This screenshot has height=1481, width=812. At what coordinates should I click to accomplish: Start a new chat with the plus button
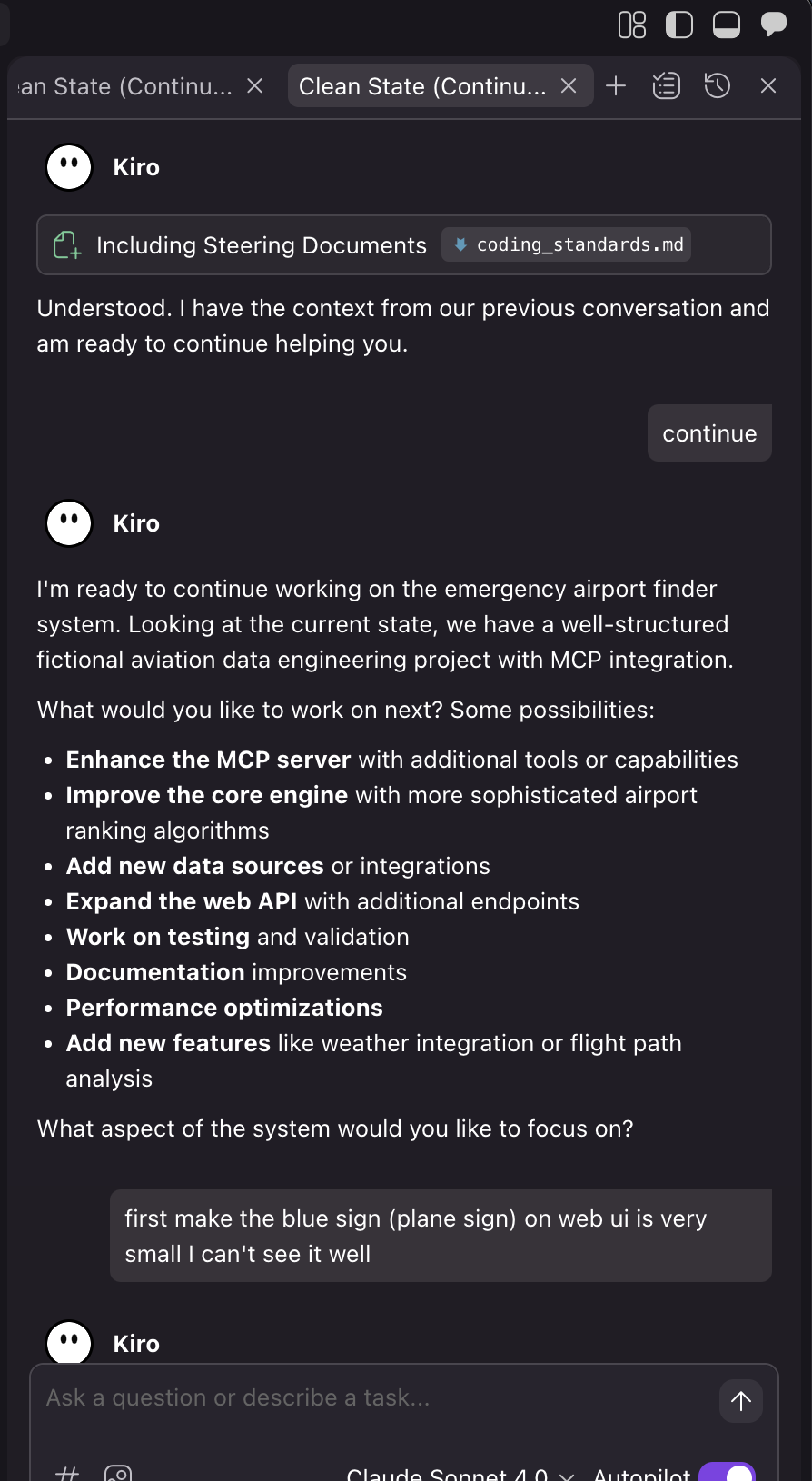click(616, 85)
